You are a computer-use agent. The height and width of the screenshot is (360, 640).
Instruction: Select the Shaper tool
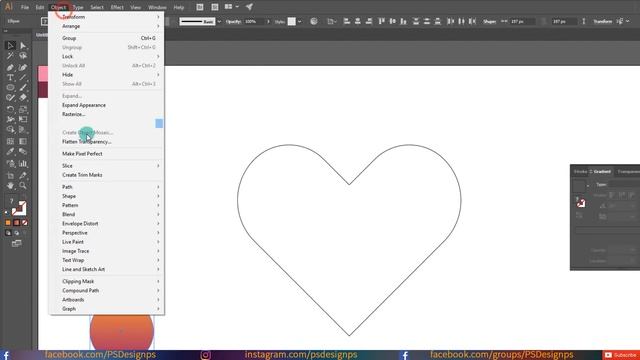pyautogui.click(x=10, y=98)
